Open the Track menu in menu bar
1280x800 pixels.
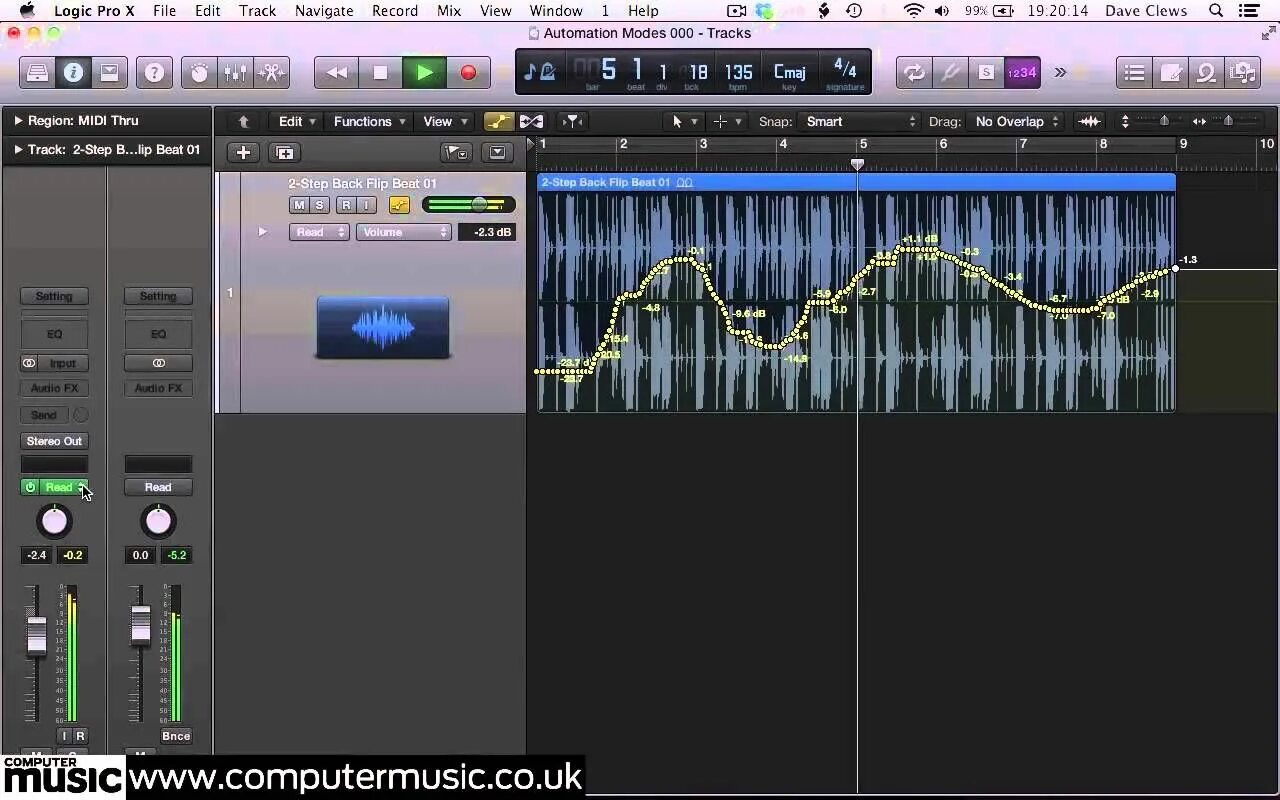pos(257,11)
